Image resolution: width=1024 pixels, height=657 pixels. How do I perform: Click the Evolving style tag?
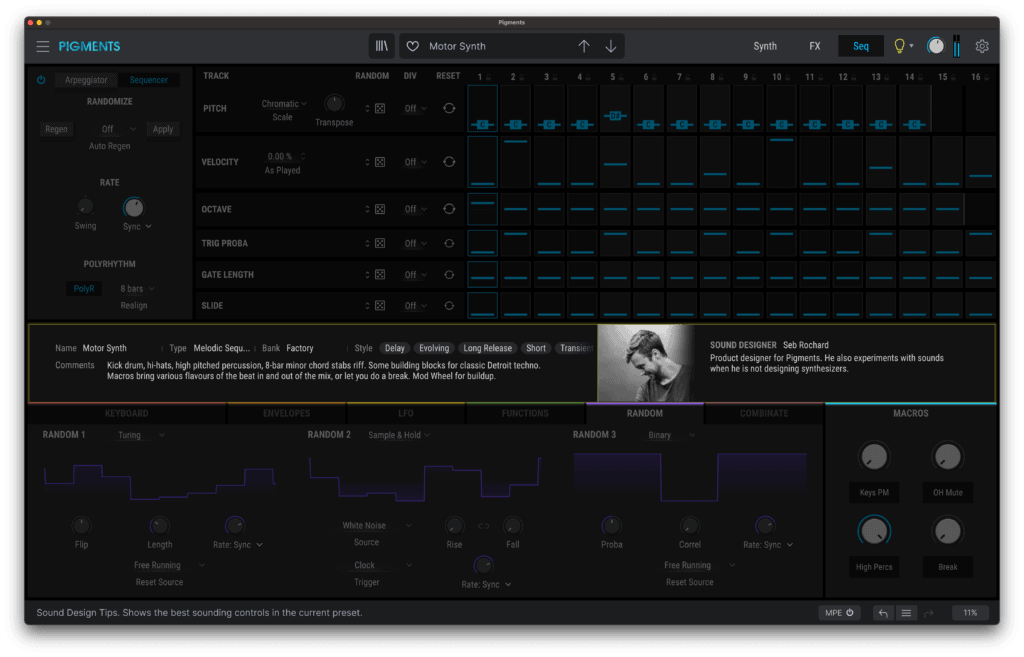point(434,348)
